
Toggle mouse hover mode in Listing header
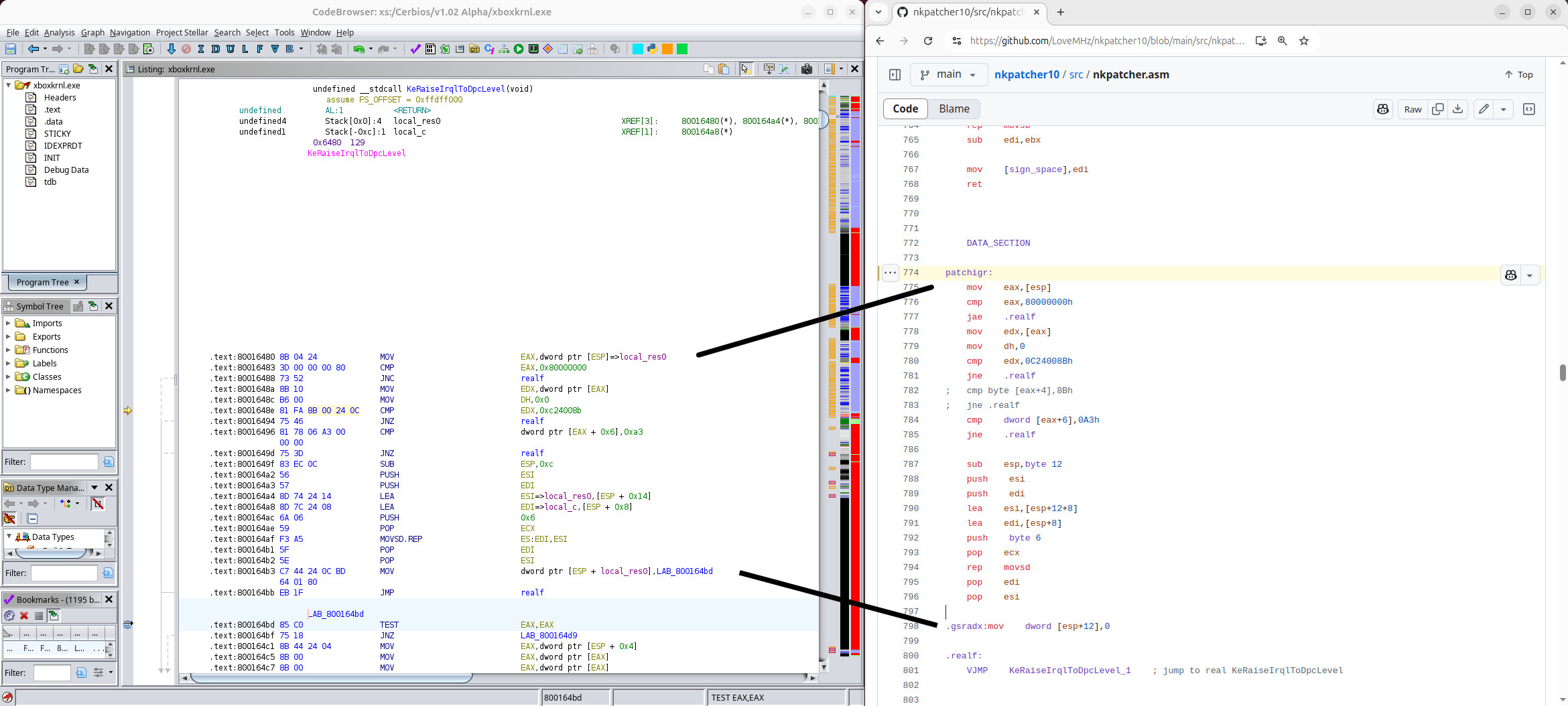click(x=745, y=69)
